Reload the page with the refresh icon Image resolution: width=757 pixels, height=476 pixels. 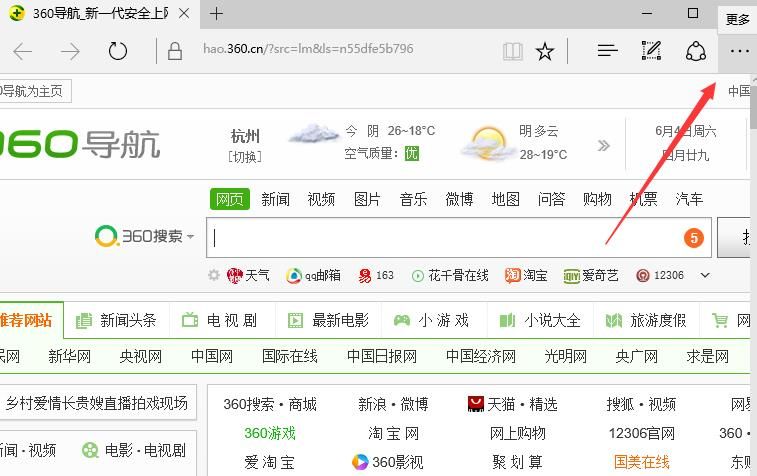coord(117,51)
